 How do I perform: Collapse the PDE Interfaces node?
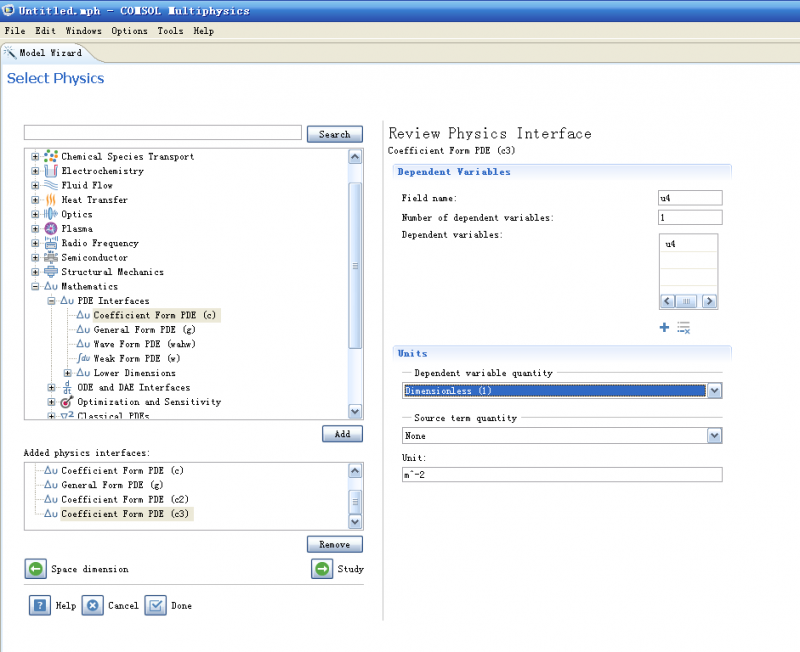click(x=52, y=301)
